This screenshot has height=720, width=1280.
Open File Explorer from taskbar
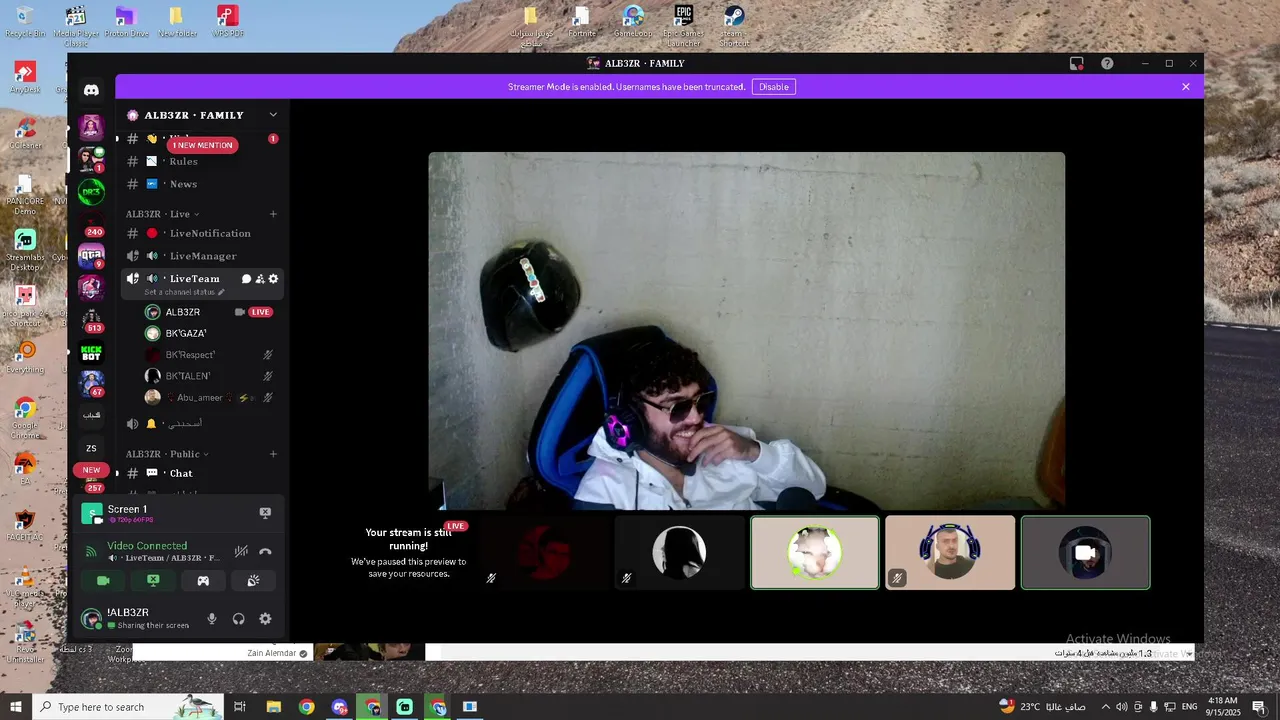[273, 707]
